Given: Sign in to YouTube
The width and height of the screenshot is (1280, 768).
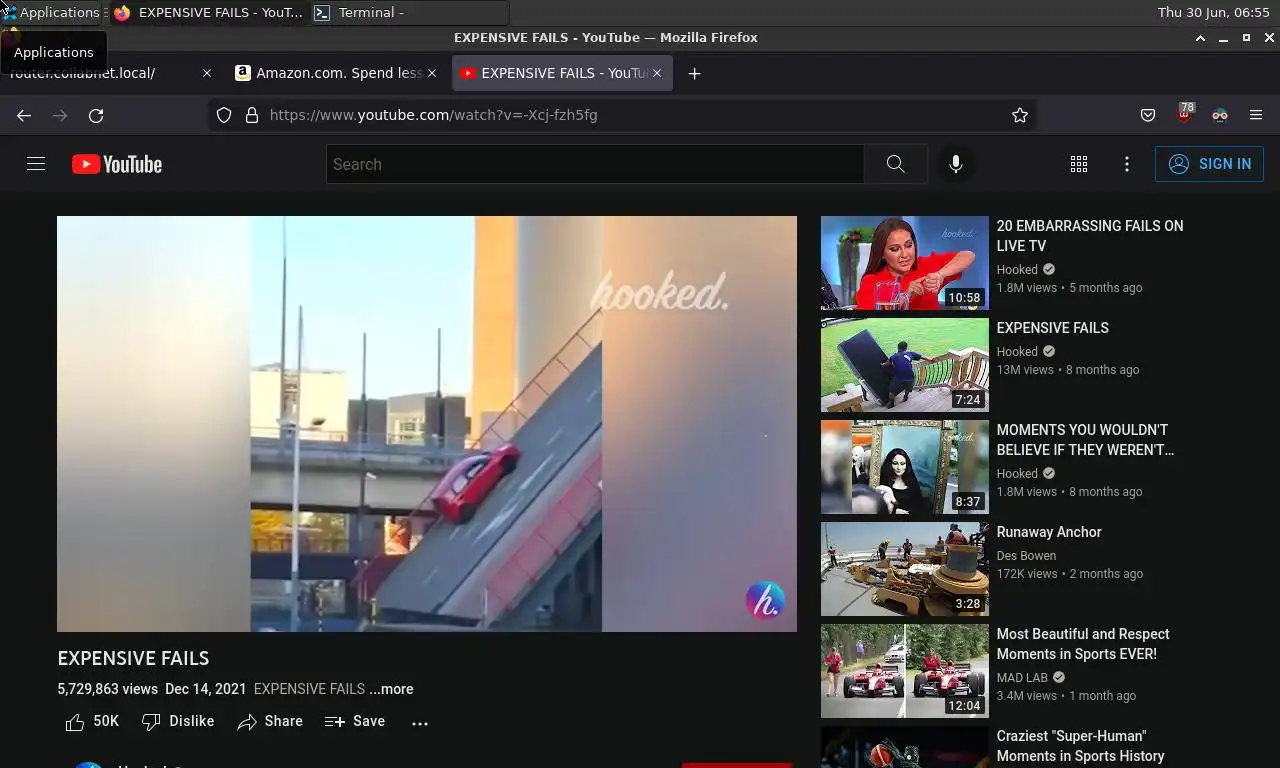Looking at the screenshot, I should pyautogui.click(x=1209, y=164).
